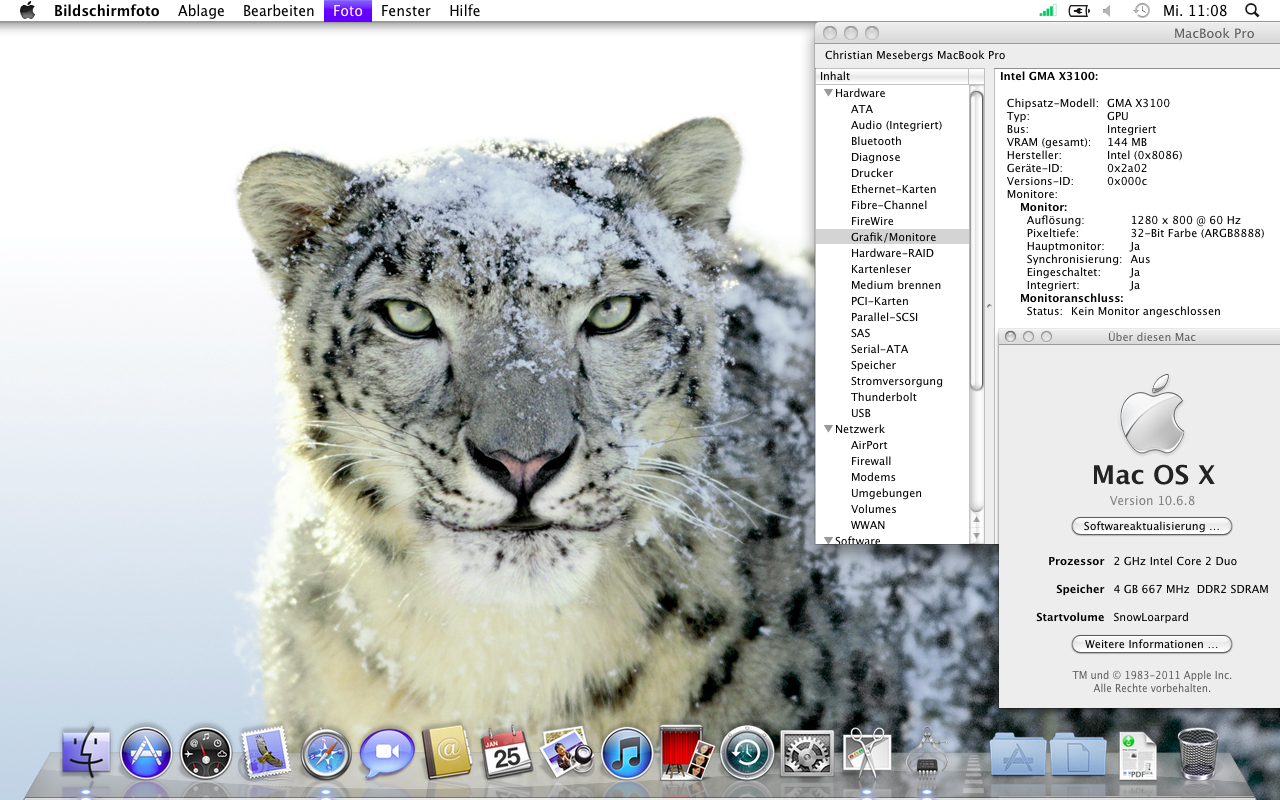Open Photo Booth in the dock
The height and width of the screenshot is (800, 1280).
(687, 753)
